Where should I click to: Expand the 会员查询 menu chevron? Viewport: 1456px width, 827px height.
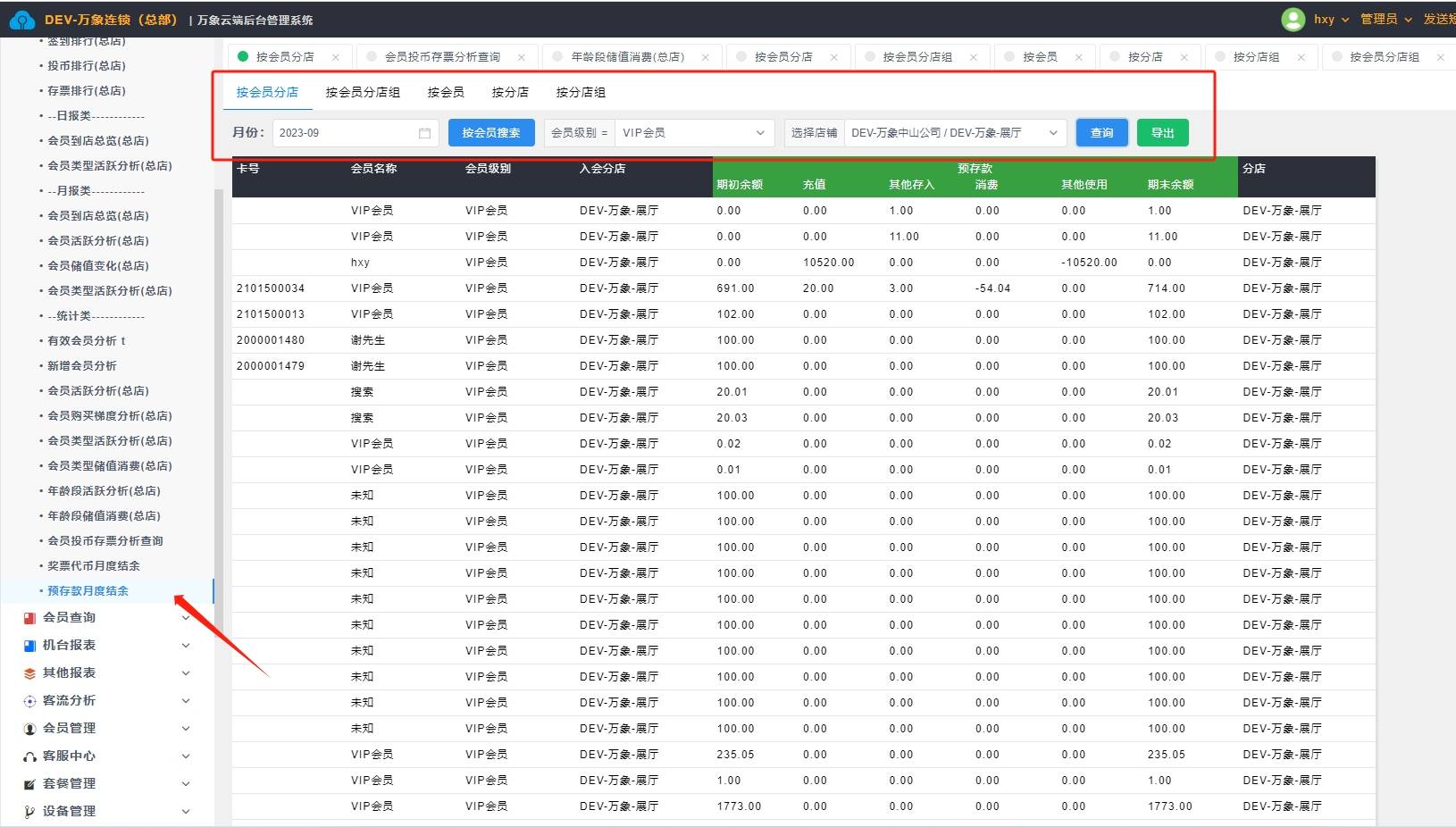[186, 618]
